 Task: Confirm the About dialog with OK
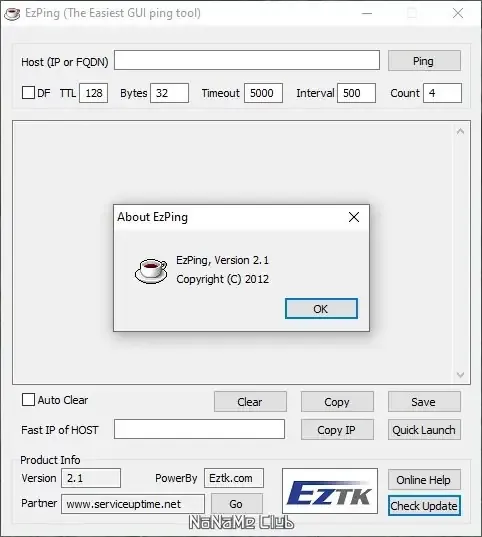click(x=321, y=309)
